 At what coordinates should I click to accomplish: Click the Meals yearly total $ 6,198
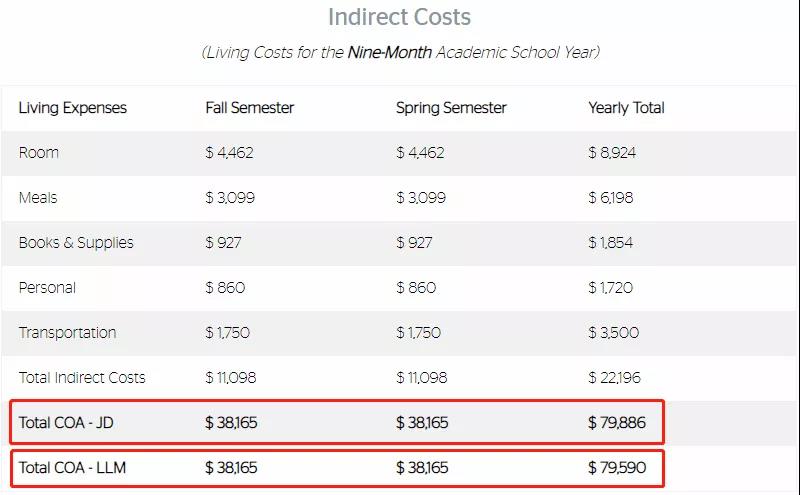point(611,198)
